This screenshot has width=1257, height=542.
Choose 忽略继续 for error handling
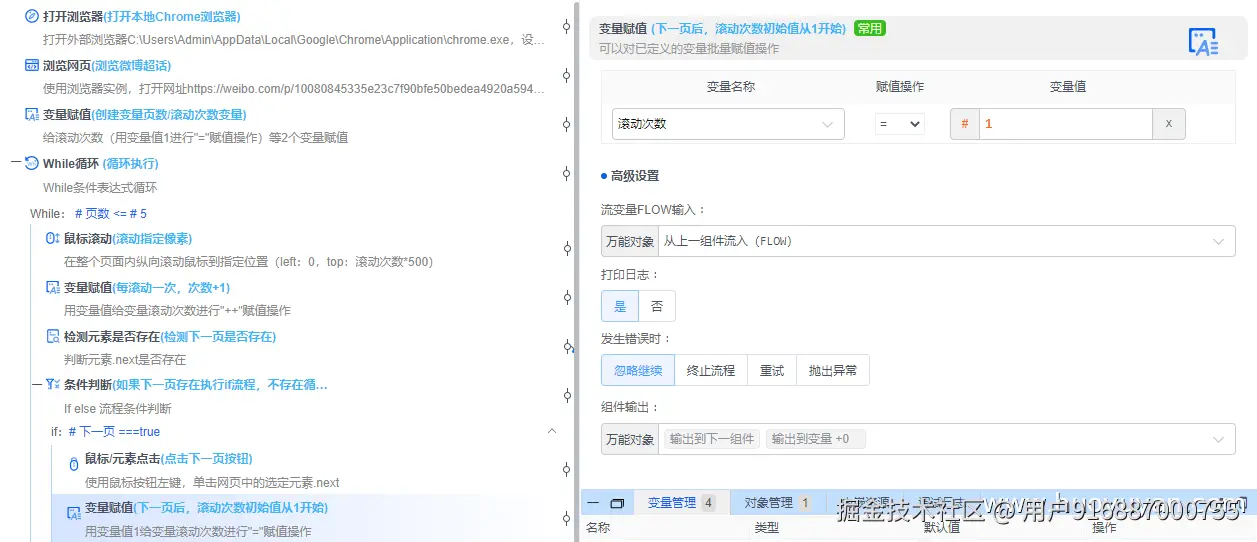638,370
